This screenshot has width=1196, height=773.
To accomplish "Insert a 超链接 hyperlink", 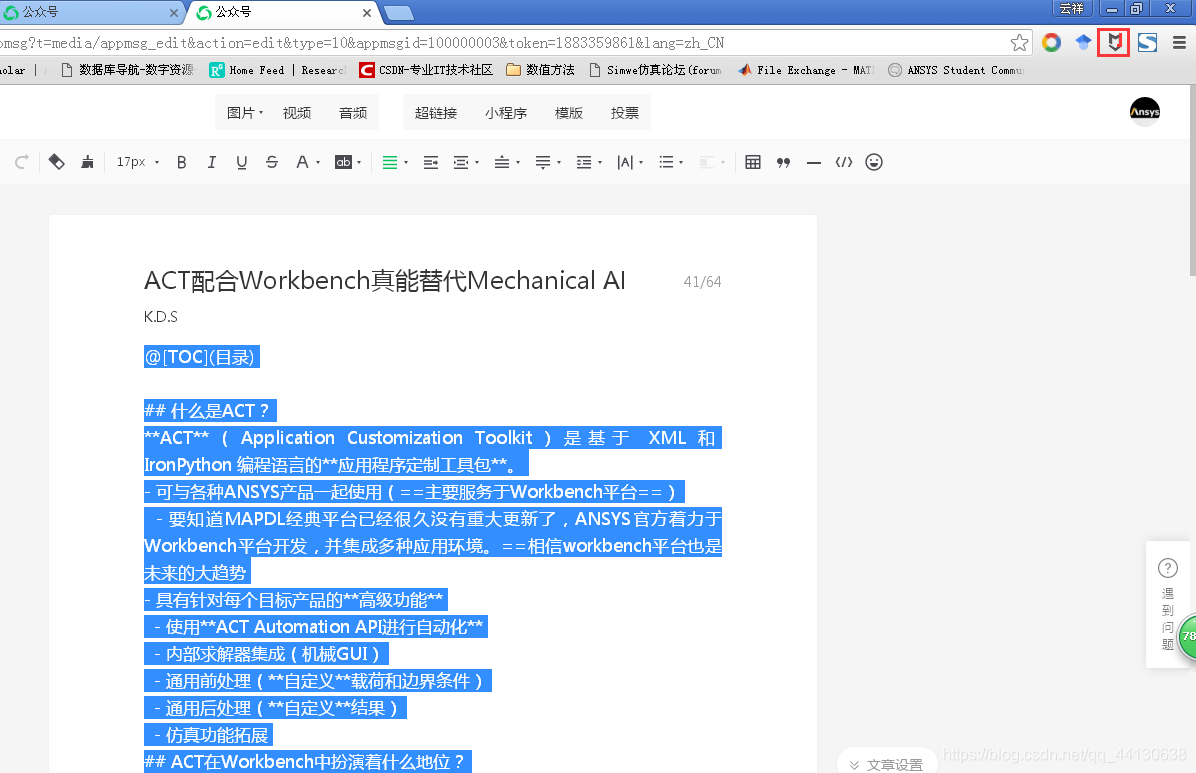I will tap(436, 113).
